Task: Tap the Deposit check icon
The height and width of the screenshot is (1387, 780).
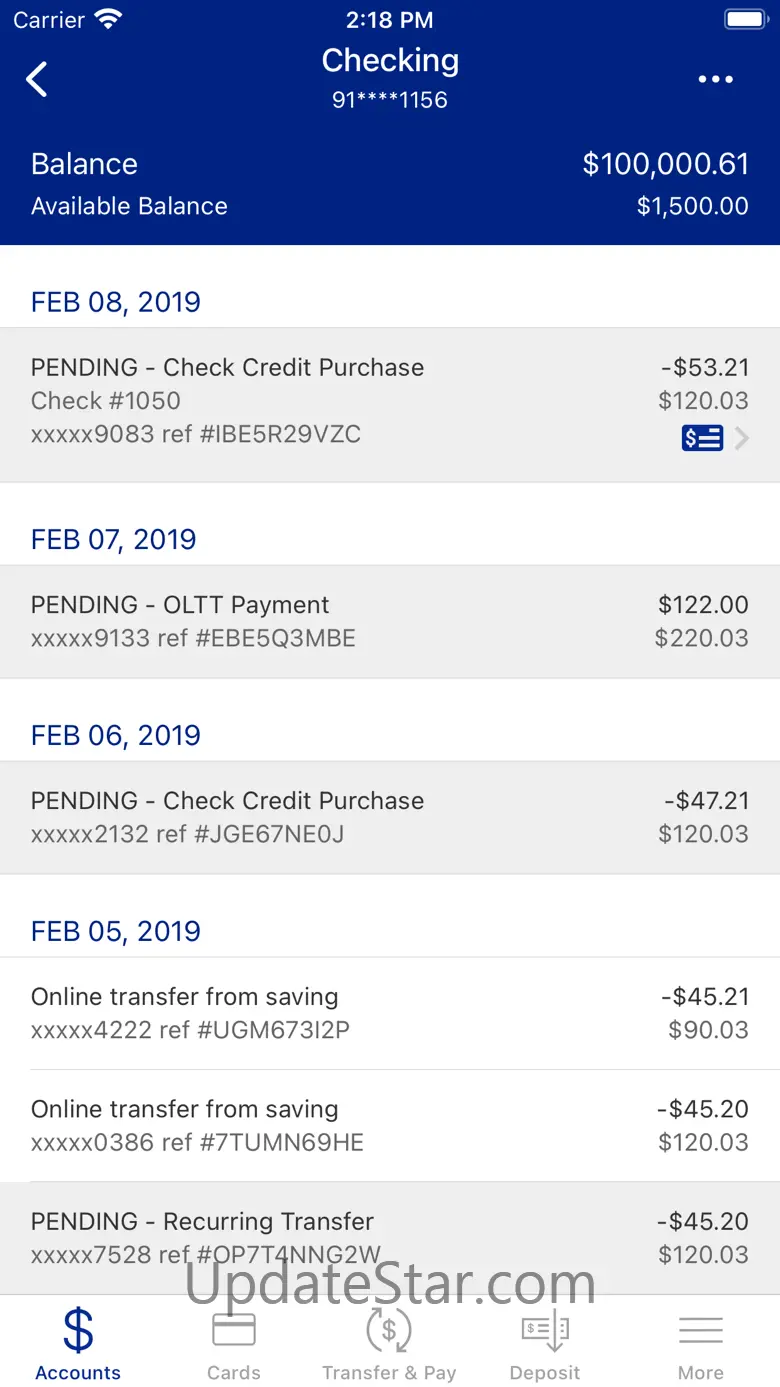Action: pyautogui.click(x=545, y=1330)
